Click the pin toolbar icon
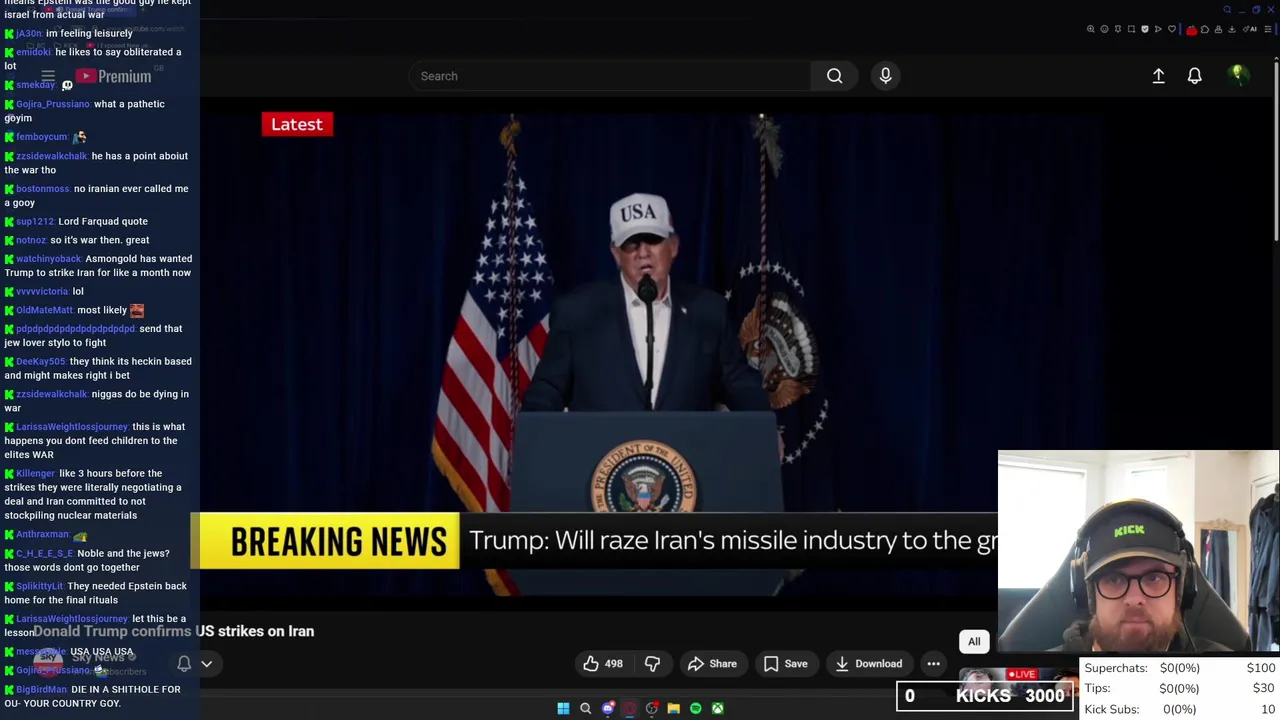Image resolution: width=1280 pixels, height=720 pixels. pos(1118,29)
